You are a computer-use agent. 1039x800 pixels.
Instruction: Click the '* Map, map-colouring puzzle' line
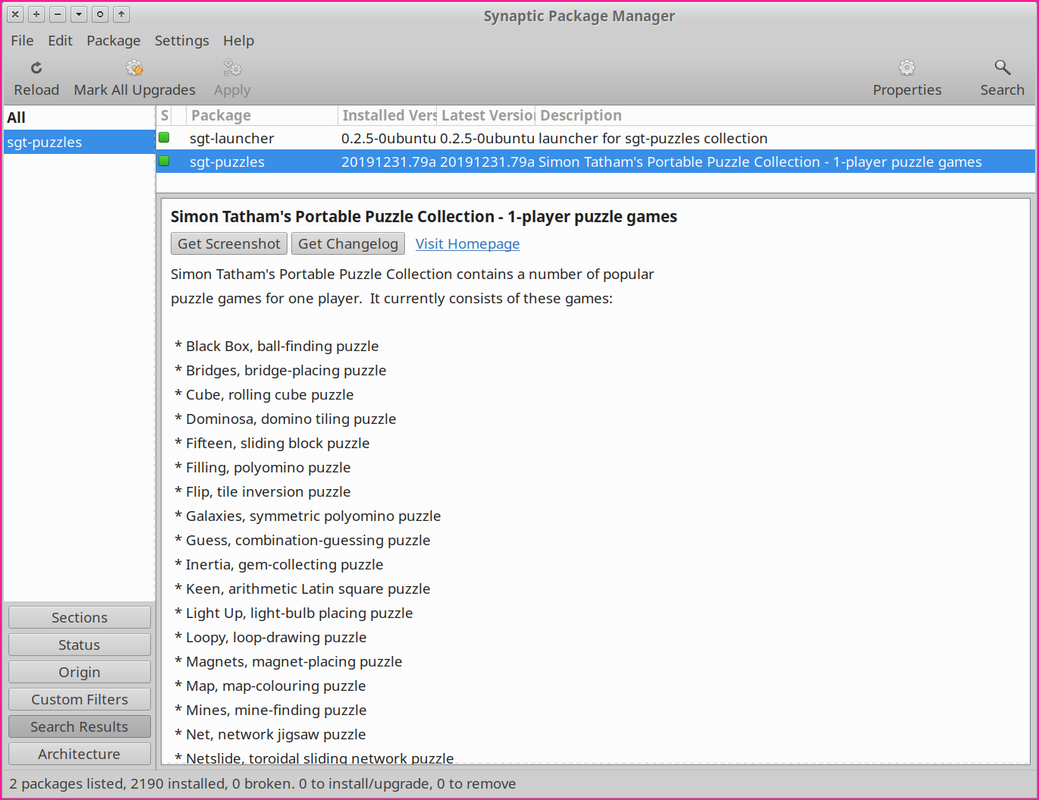[270, 685]
